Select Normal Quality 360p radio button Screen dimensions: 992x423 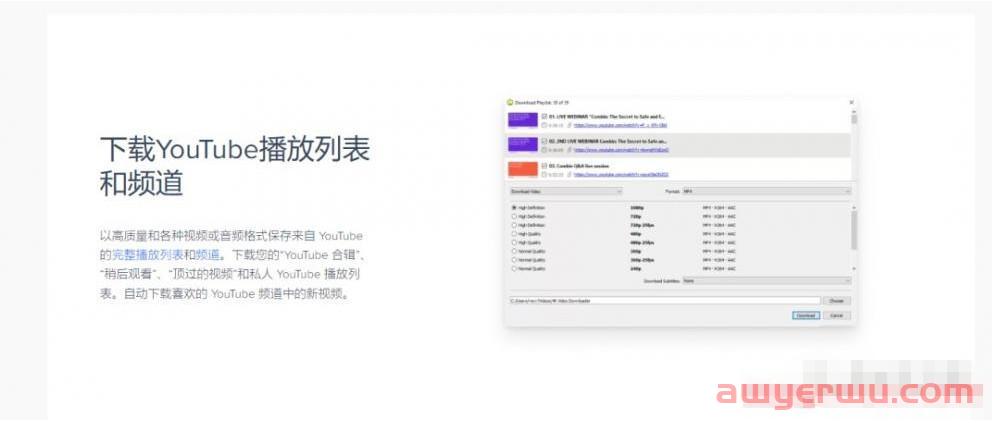(x=514, y=251)
